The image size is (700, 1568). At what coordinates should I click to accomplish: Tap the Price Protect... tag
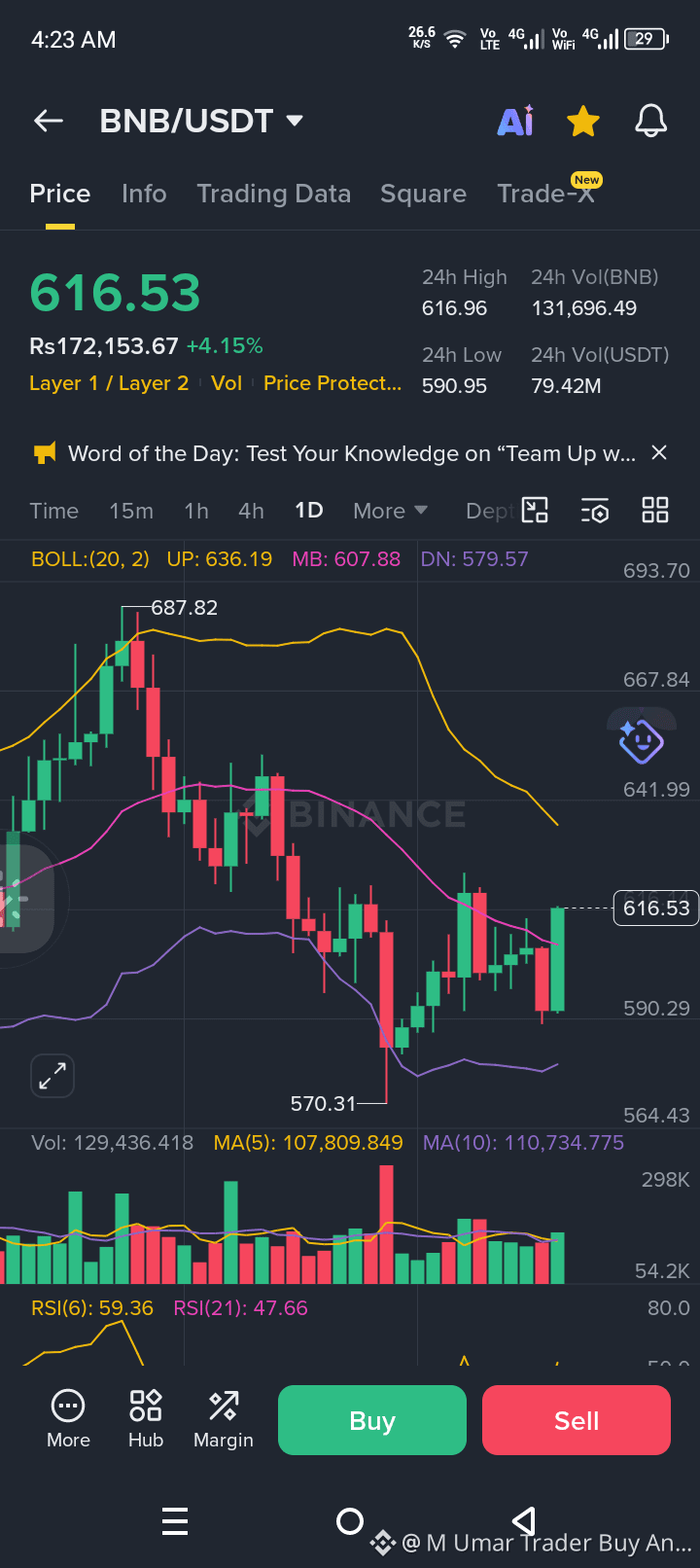pos(332,383)
